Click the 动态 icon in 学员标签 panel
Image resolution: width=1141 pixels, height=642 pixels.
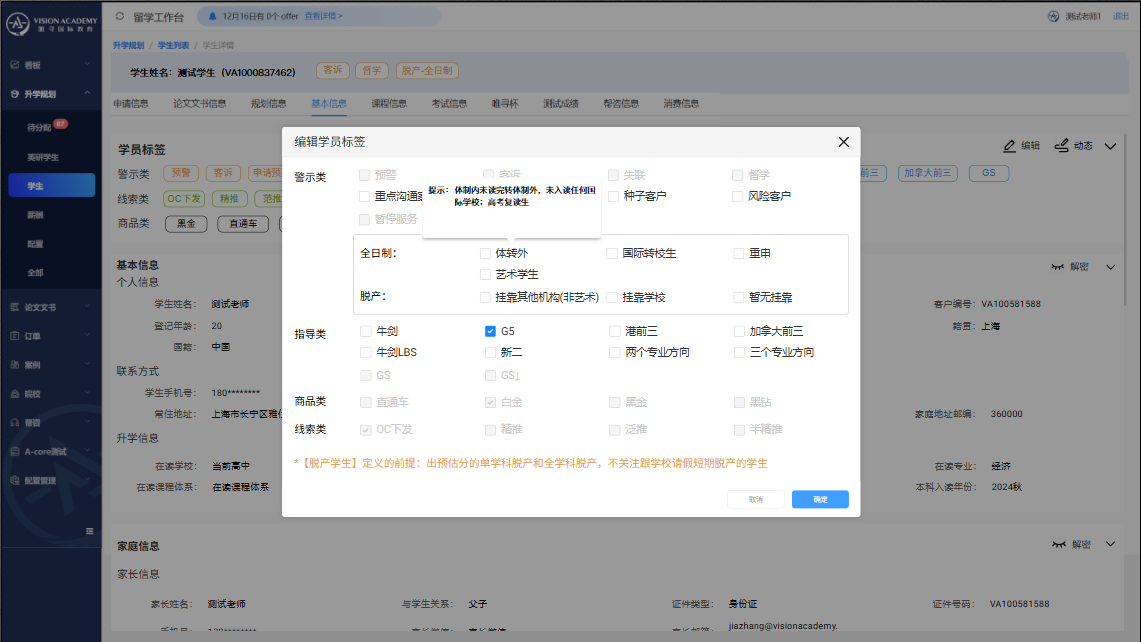coord(1063,146)
